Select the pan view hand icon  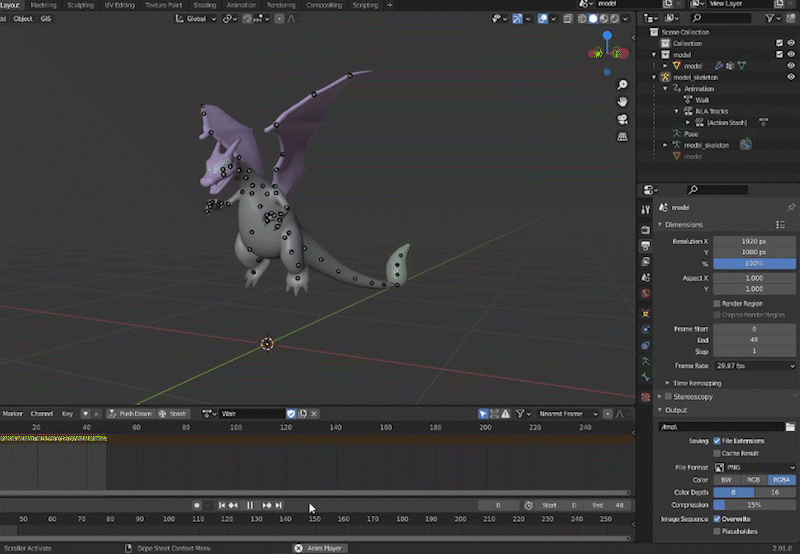[x=622, y=102]
